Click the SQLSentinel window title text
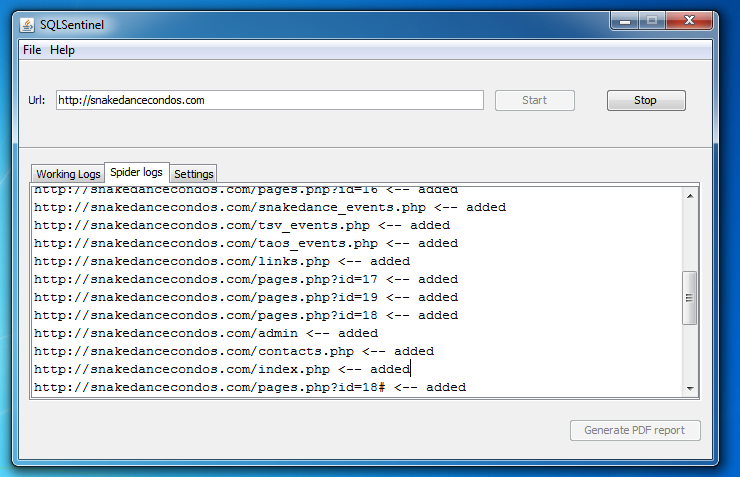The width and height of the screenshot is (740, 477). (72, 25)
